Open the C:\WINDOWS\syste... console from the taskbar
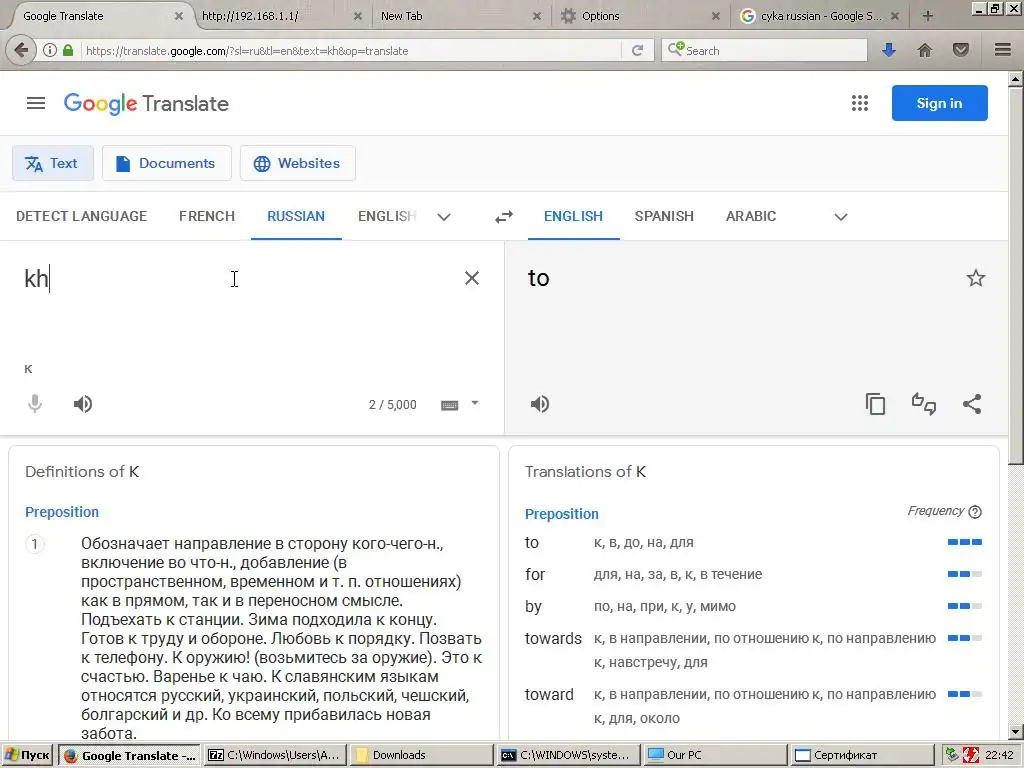Screen dimensions: 1024x768 pyautogui.click(x=568, y=755)
